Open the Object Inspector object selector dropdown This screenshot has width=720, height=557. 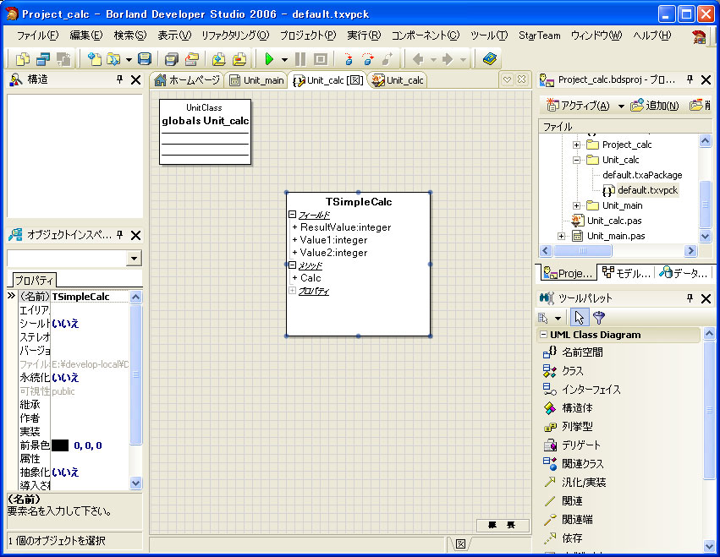click(x=134, y=258)
